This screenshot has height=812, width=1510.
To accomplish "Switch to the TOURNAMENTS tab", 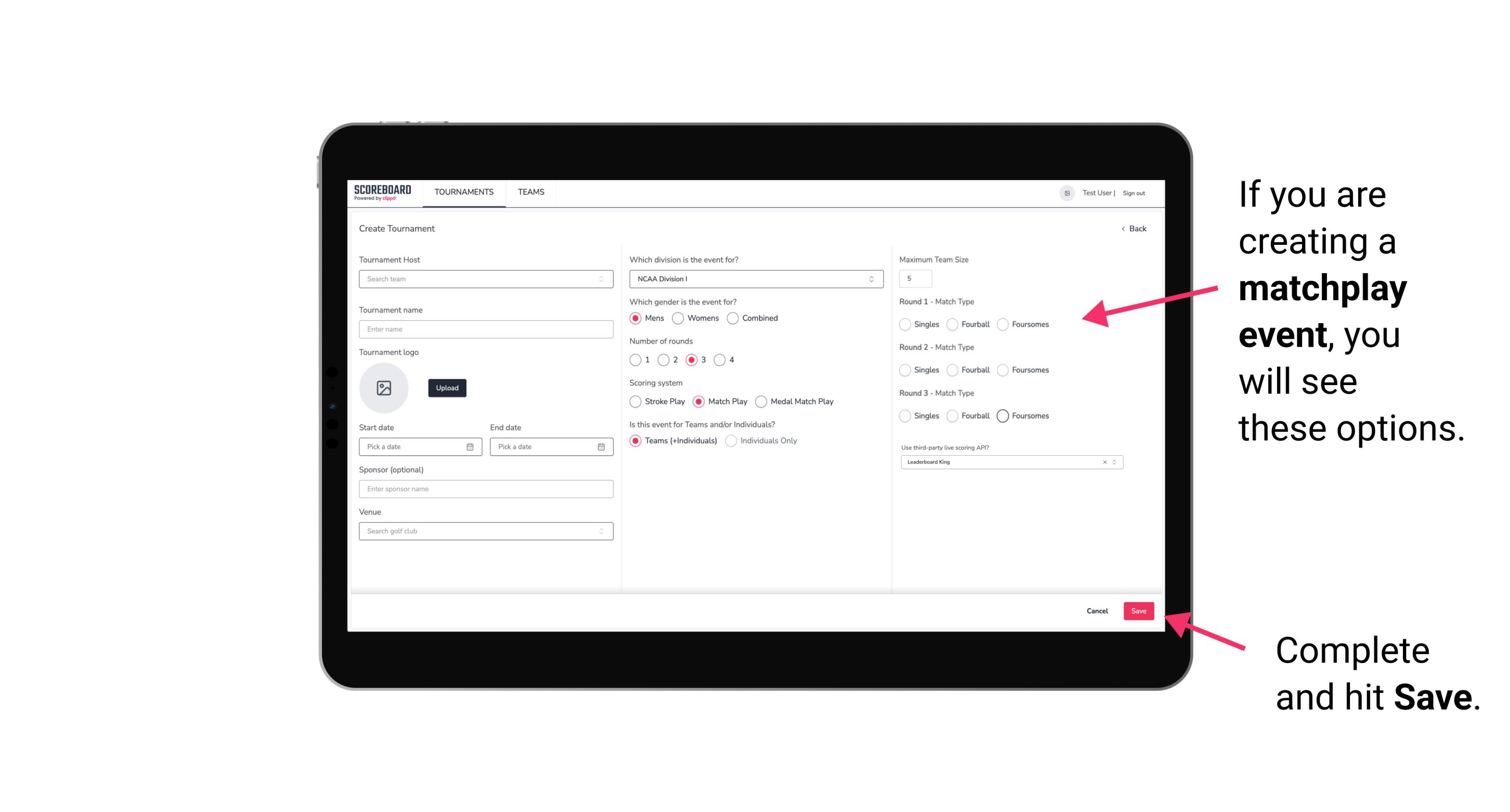I will [463, 192].
